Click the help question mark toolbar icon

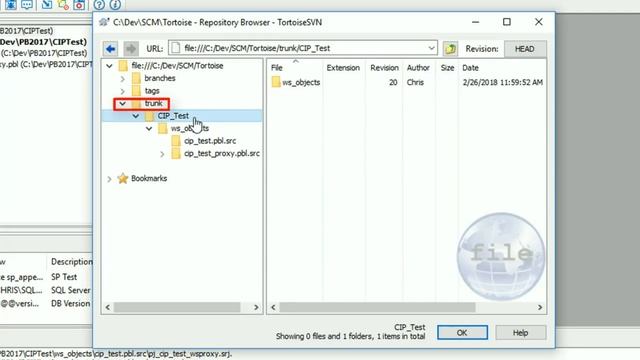99,4
